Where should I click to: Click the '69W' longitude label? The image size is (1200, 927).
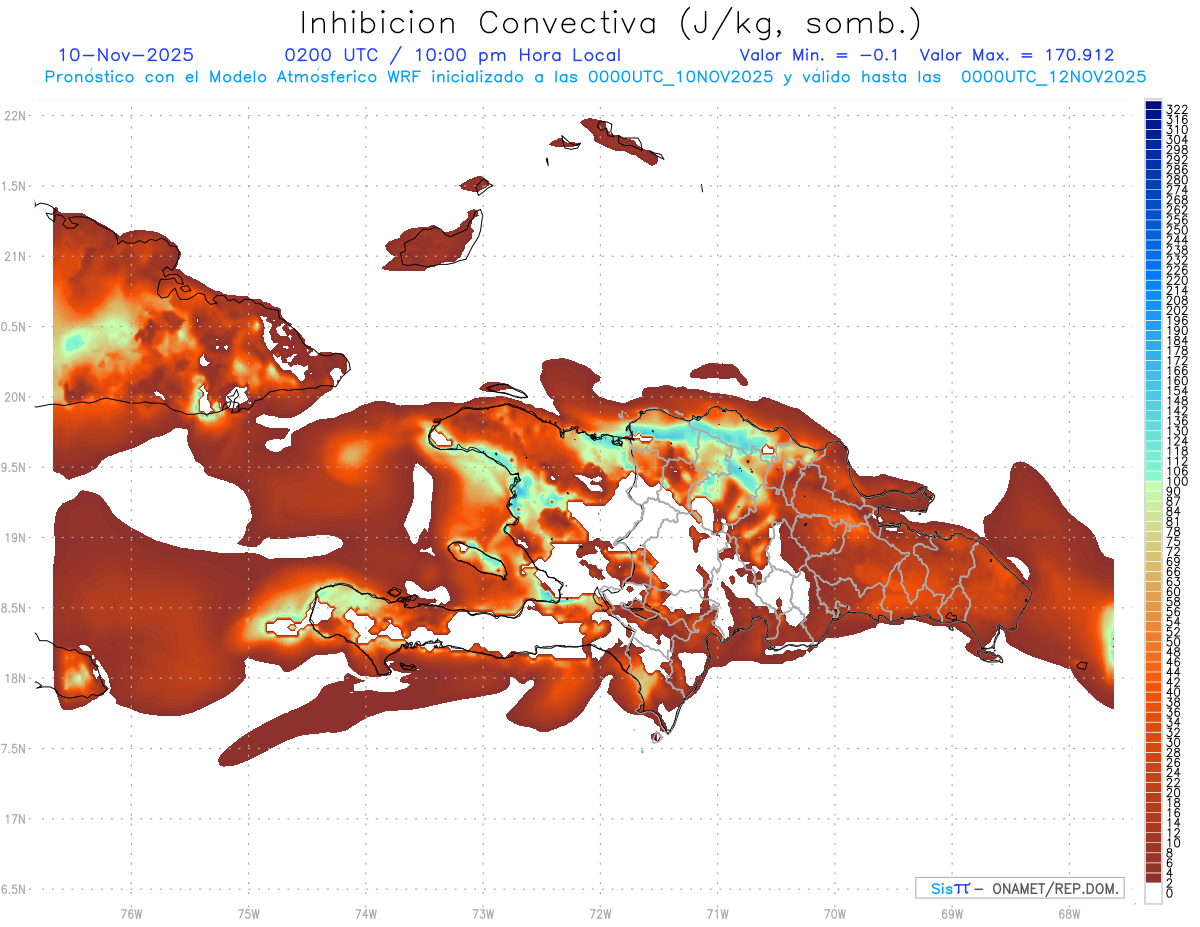pyautogui.click(x=951, y=913)
